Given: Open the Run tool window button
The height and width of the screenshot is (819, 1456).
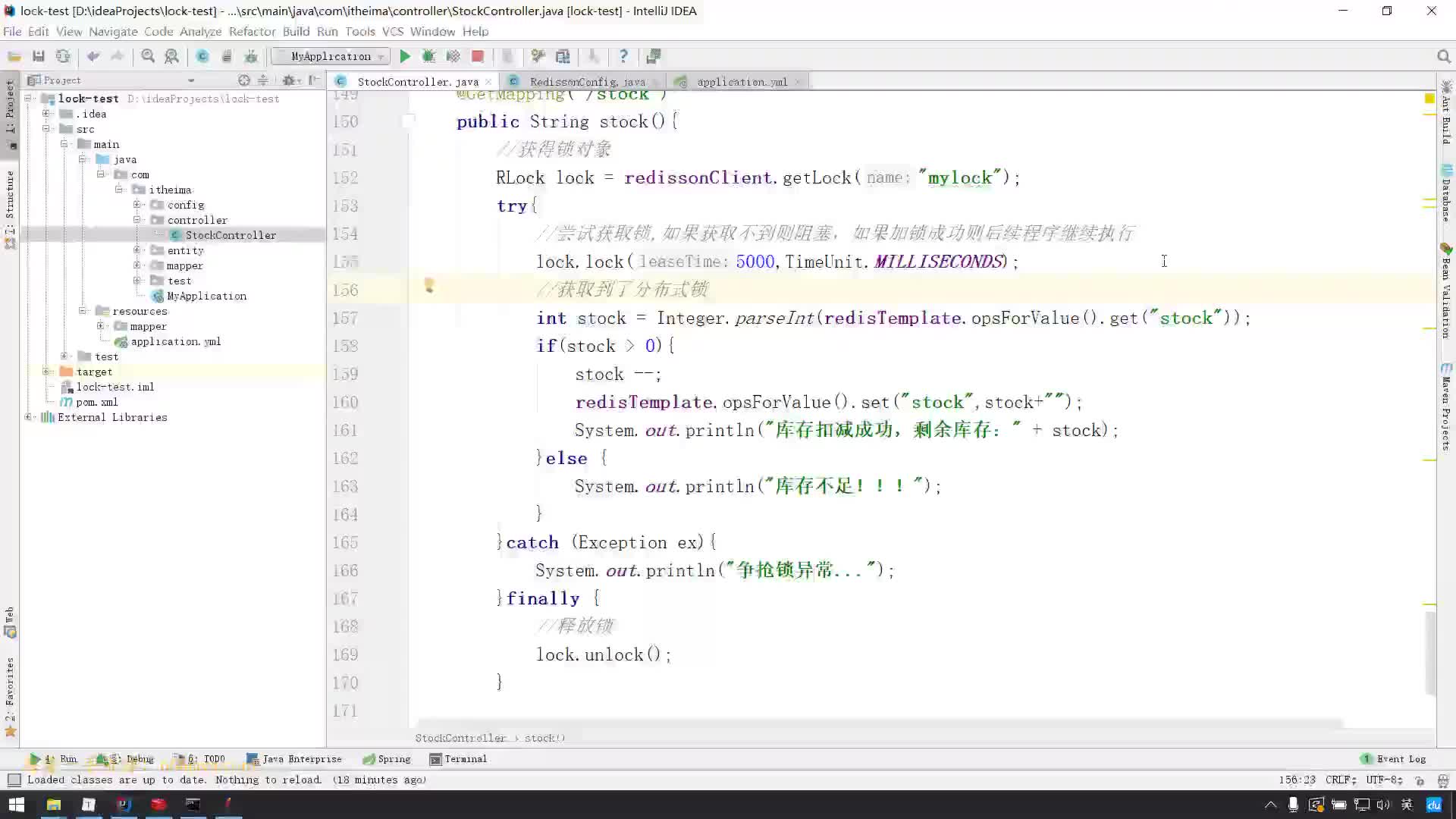Looking at the screenshot, I should coord(54,758).
